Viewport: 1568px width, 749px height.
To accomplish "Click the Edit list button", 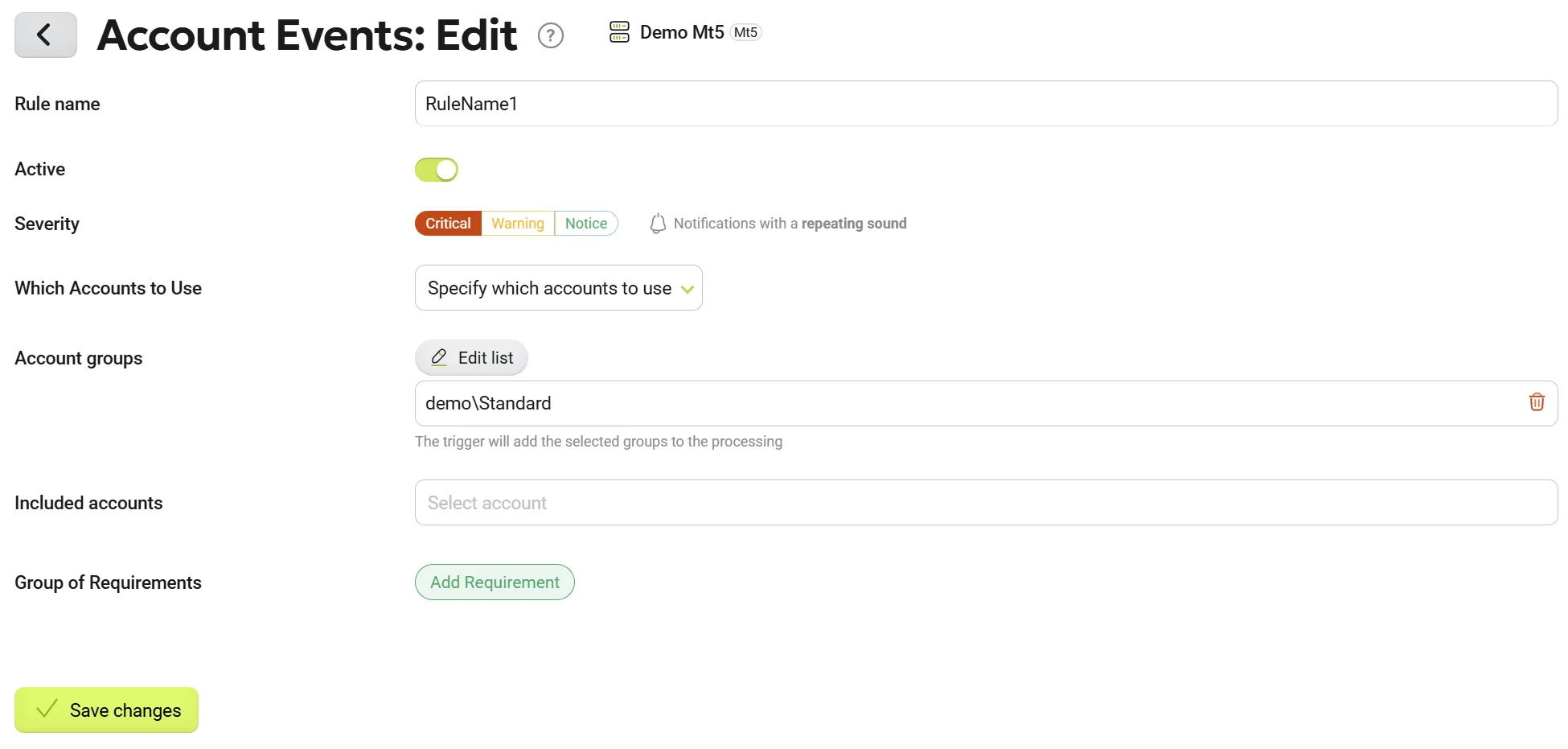I will pyautogui.click(x=471, y=358).
